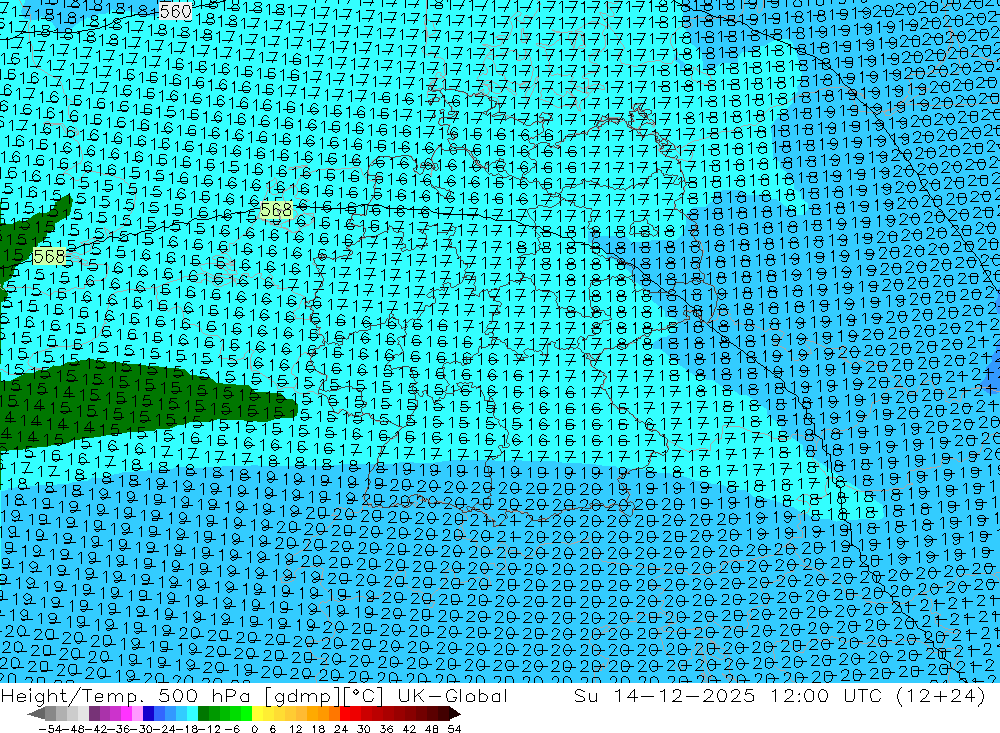This screenshot has height=733, width=1000.
Task: Click the dark maroon right arrow of the legend
Action: 454,714
